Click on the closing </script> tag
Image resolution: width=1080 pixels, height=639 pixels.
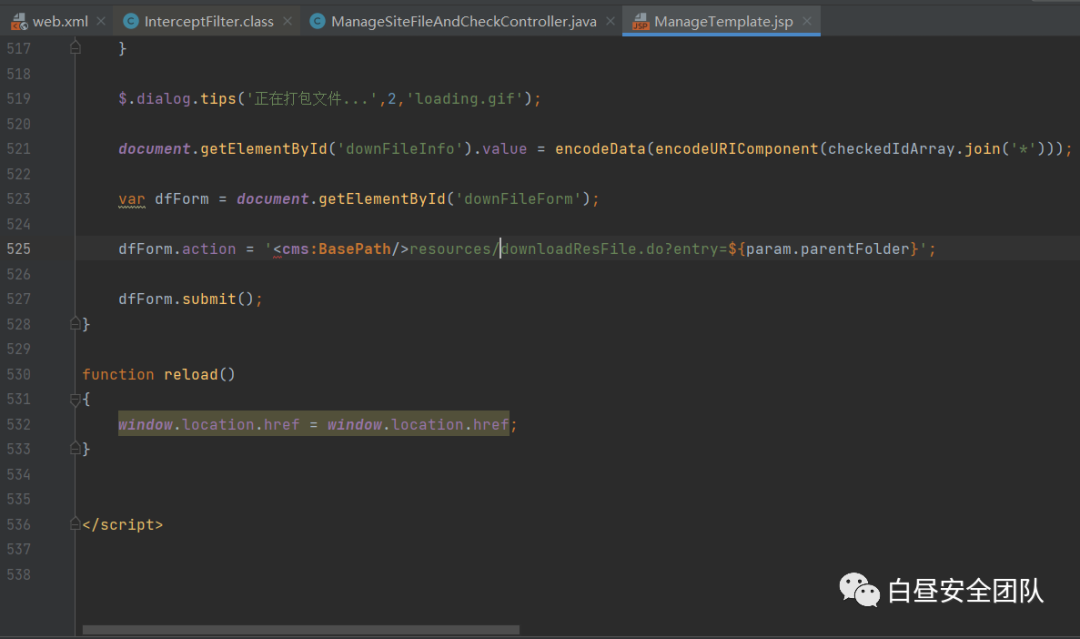(x=123, y=525)
